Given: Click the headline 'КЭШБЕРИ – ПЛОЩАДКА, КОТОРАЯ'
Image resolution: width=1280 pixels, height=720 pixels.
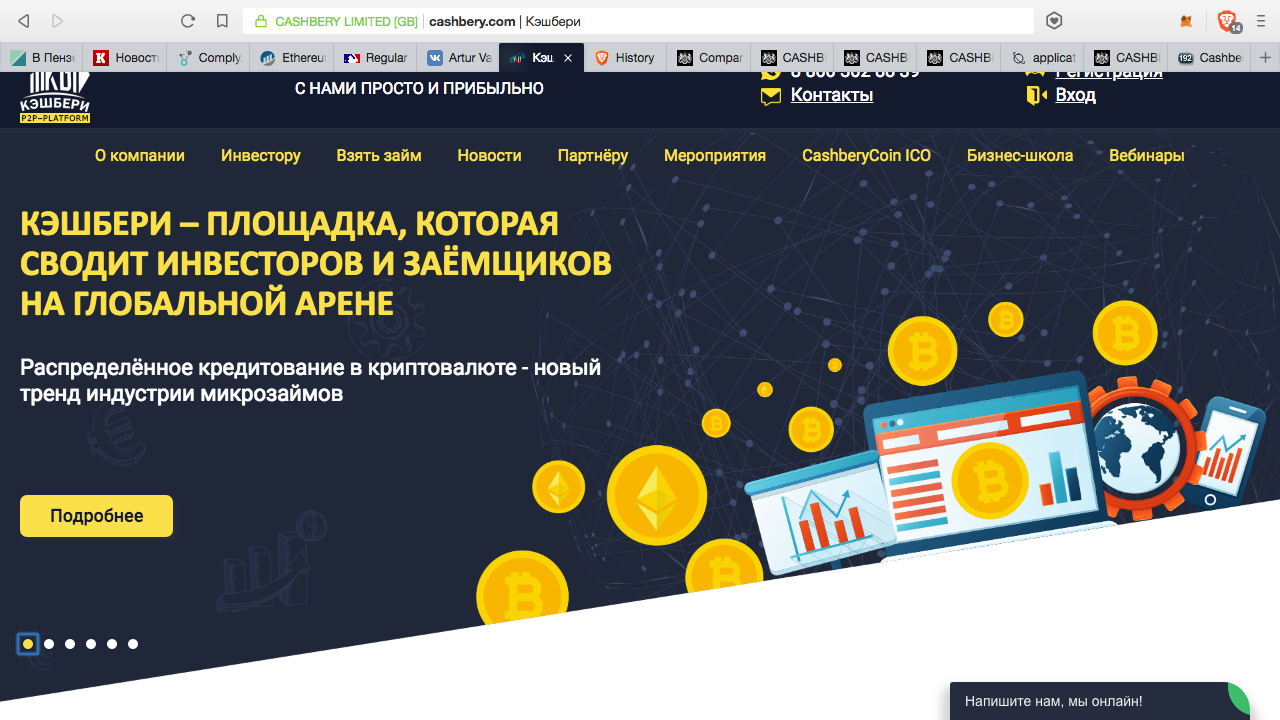Looking at the screenshot, I should [x=289, y=223].
